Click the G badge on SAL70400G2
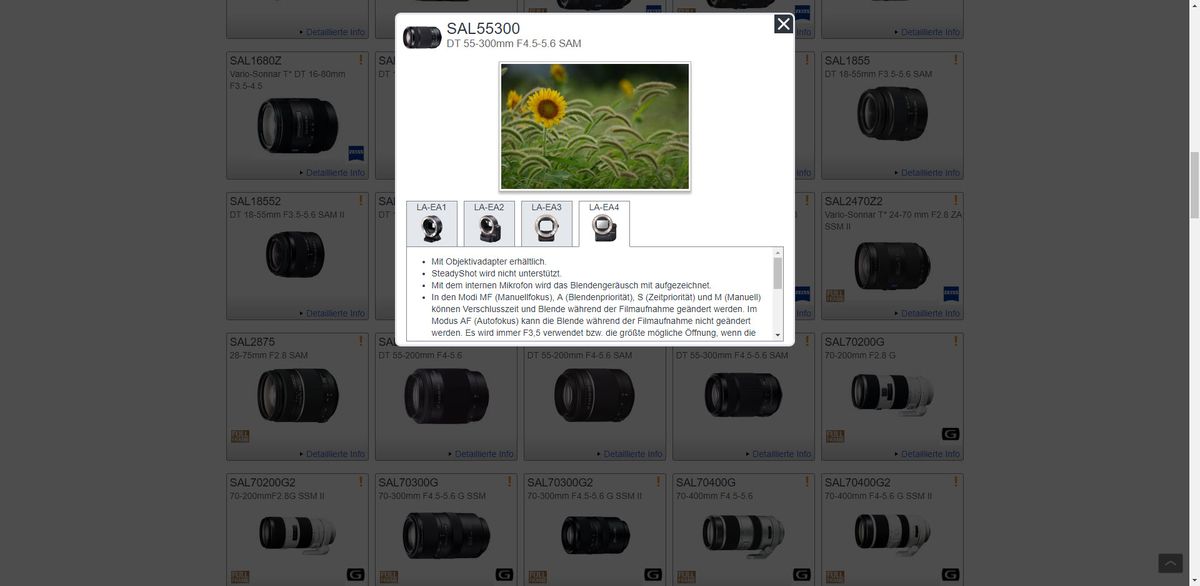 [x=951, y=575]
